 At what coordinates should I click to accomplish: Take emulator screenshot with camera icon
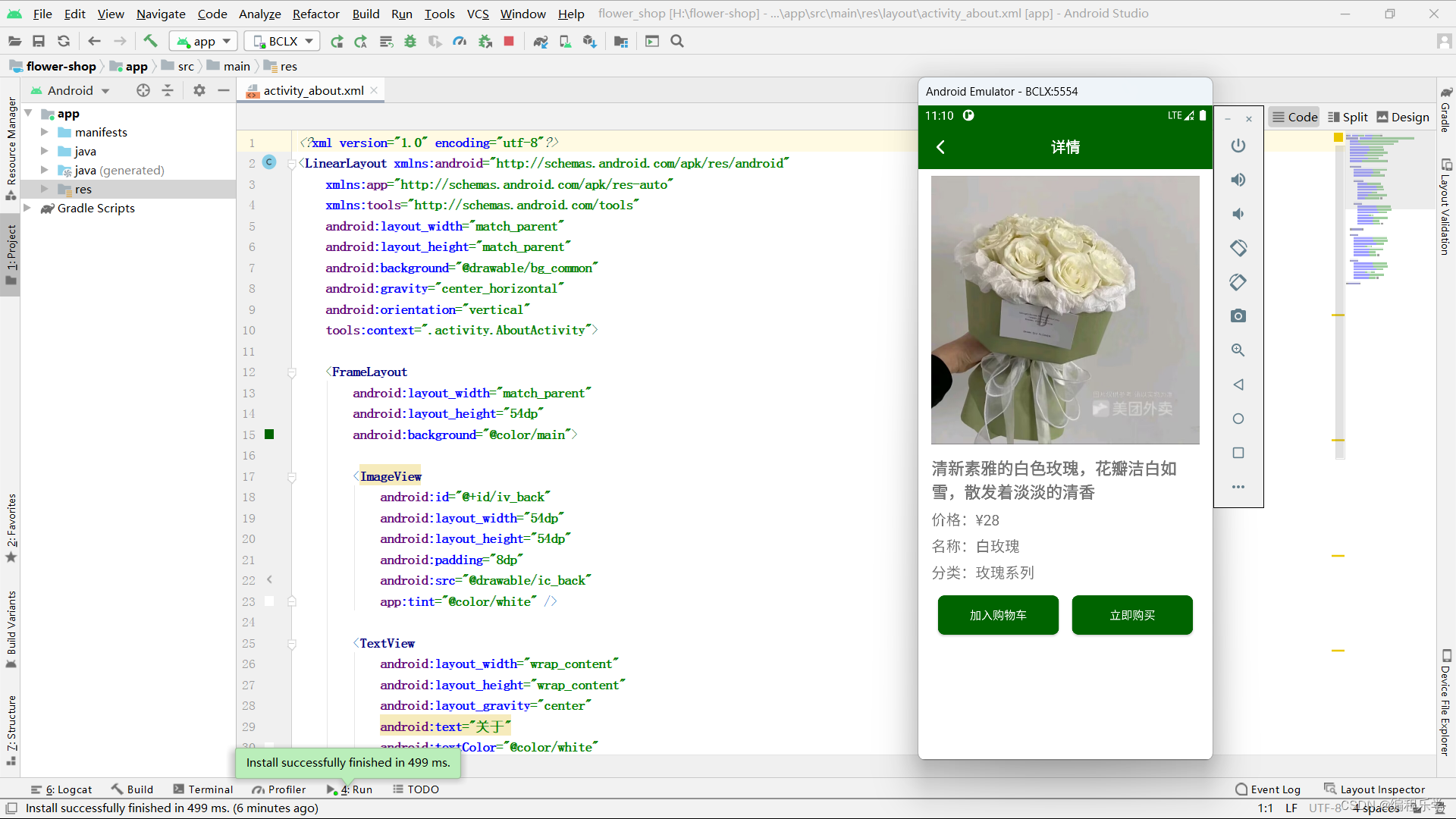(1238, 316)
